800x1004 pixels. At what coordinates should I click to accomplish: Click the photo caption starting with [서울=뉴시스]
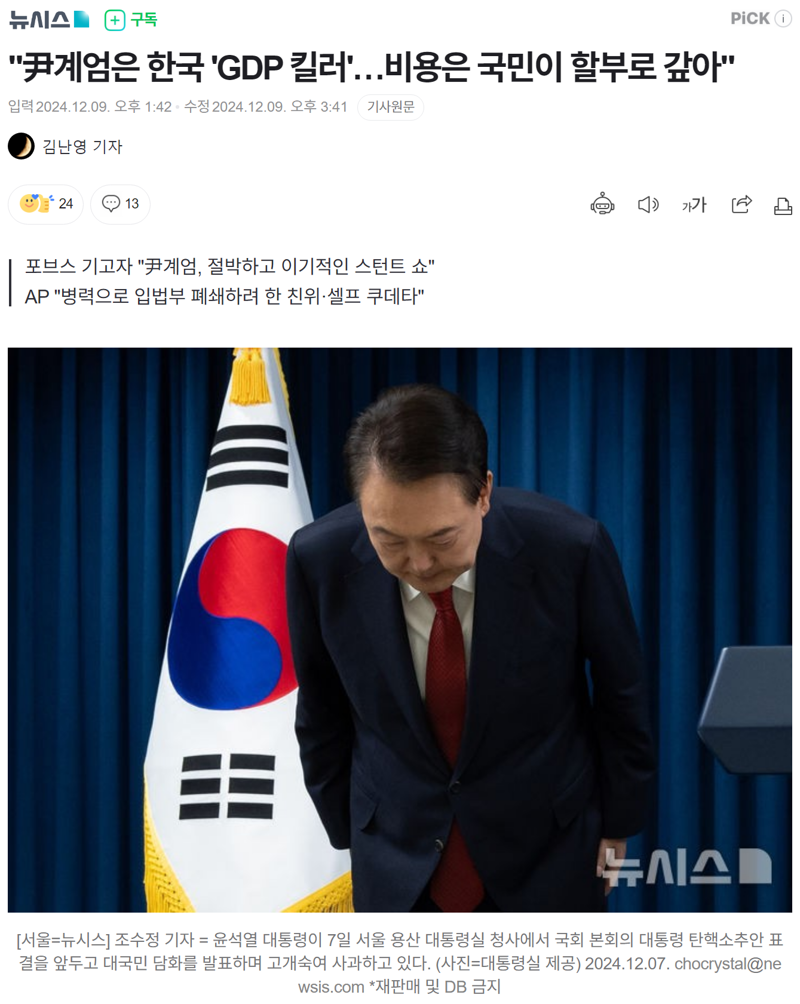[x=400, y=963]
